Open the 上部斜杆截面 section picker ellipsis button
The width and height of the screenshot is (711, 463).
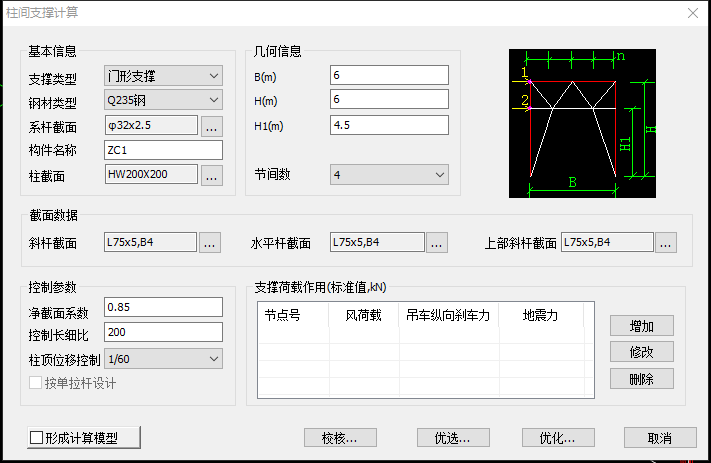point(666,243)
